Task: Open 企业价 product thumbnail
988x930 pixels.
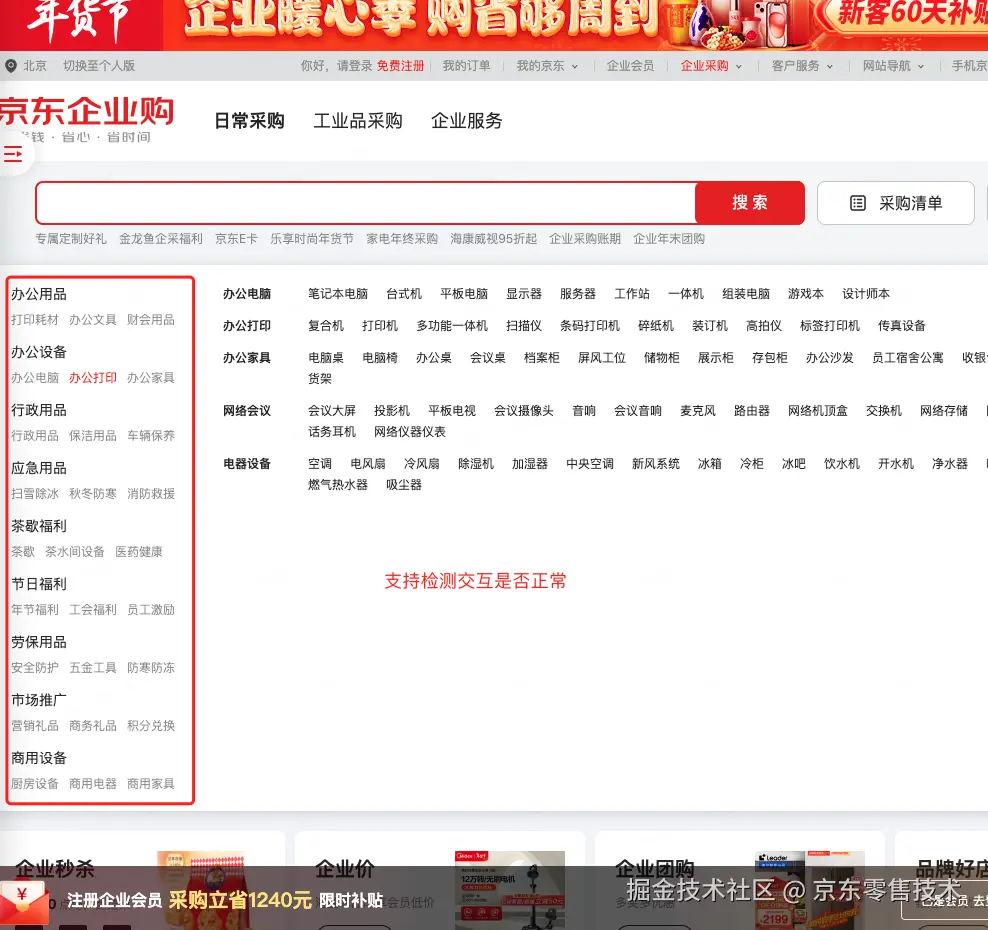Action: coord(510,890)
